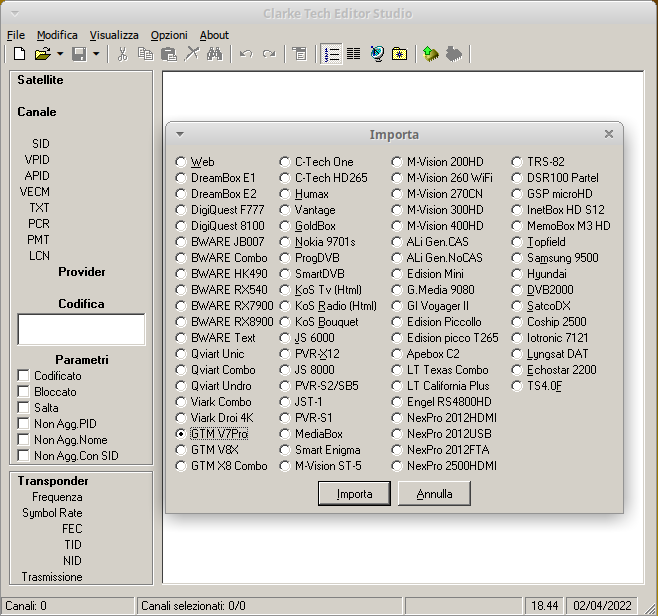This screenshot has height=616, width=658.
Task: Click the properties sheet toolbar icon
Action: [300, 54]
